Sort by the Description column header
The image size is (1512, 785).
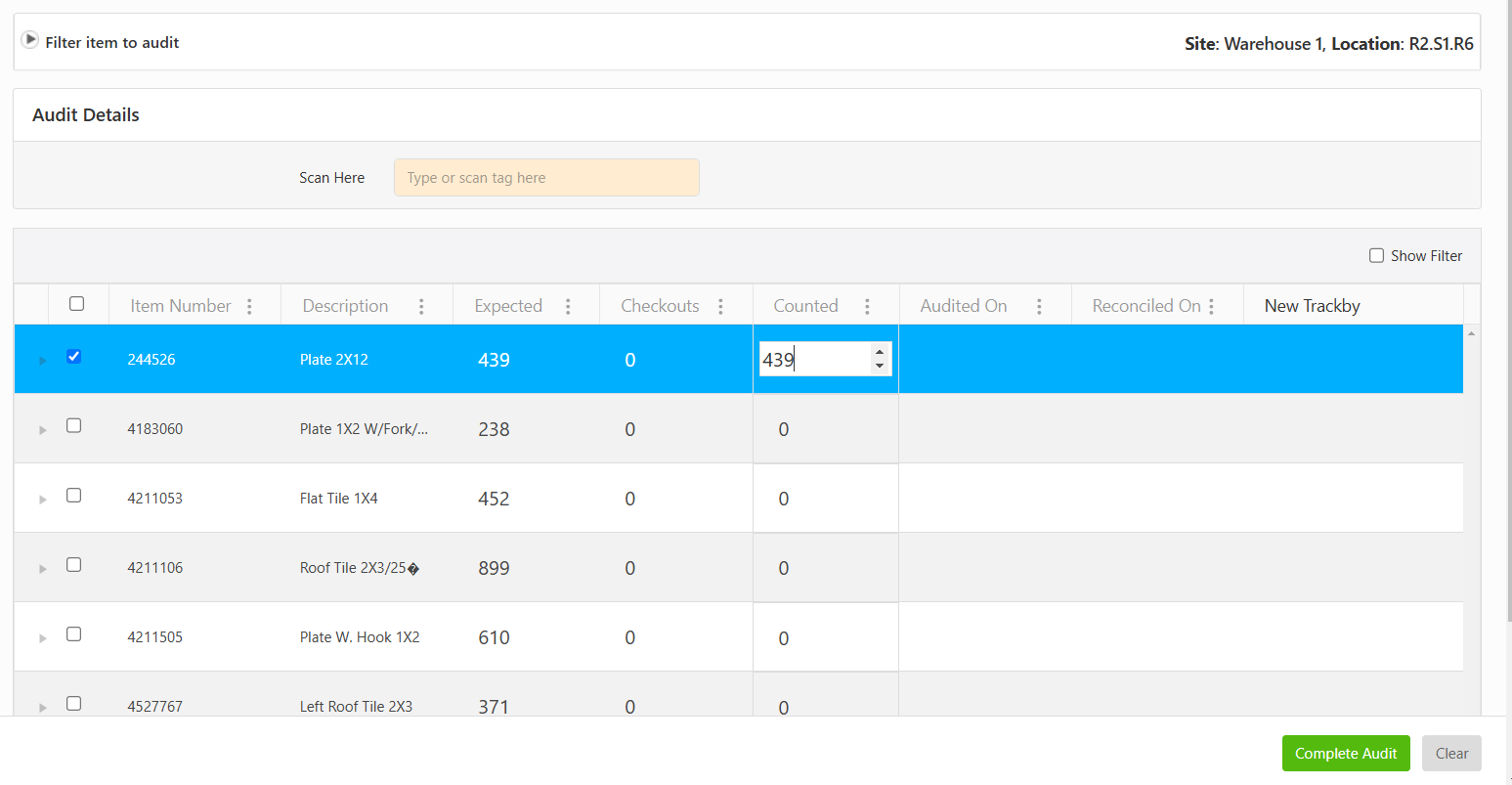345,306
